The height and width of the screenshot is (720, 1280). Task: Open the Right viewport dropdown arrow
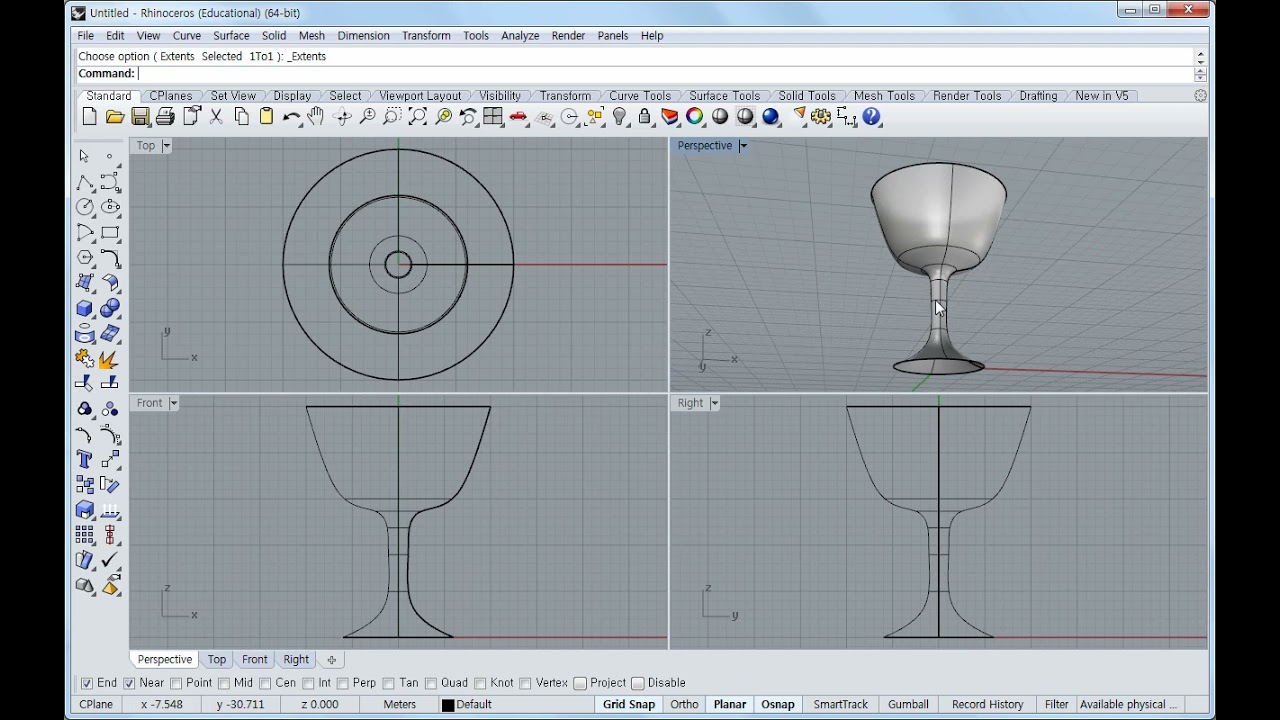[714, 403]
